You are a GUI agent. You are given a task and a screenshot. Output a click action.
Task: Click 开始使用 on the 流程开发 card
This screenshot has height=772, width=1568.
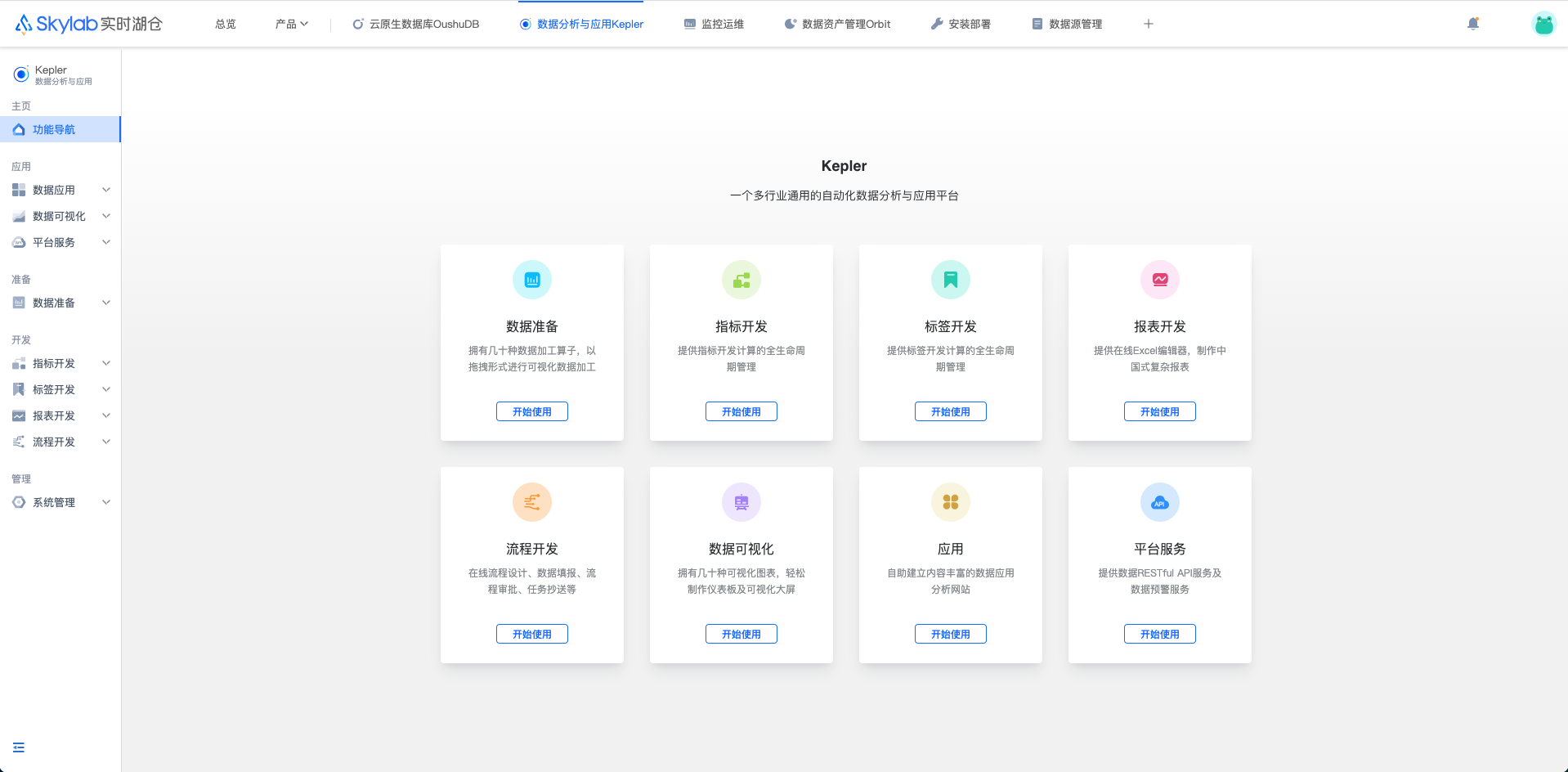pyautogui.click(x=532, y=634)
